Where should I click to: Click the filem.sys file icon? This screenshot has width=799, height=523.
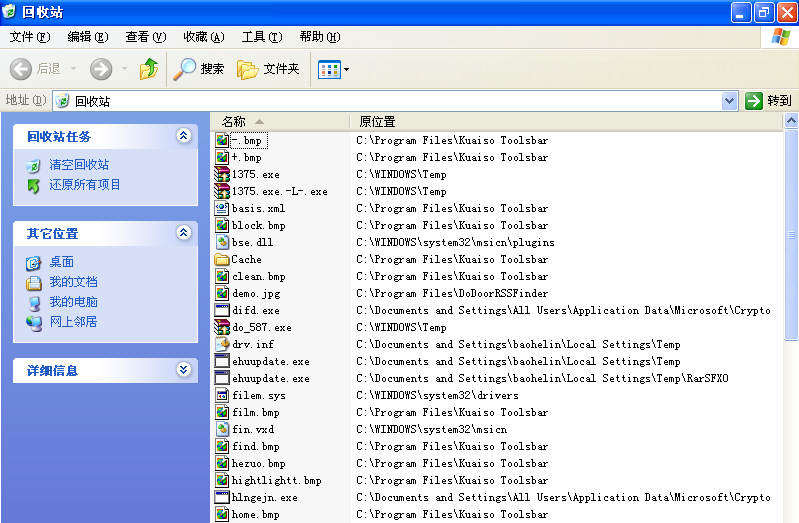[x=222, y=395]
